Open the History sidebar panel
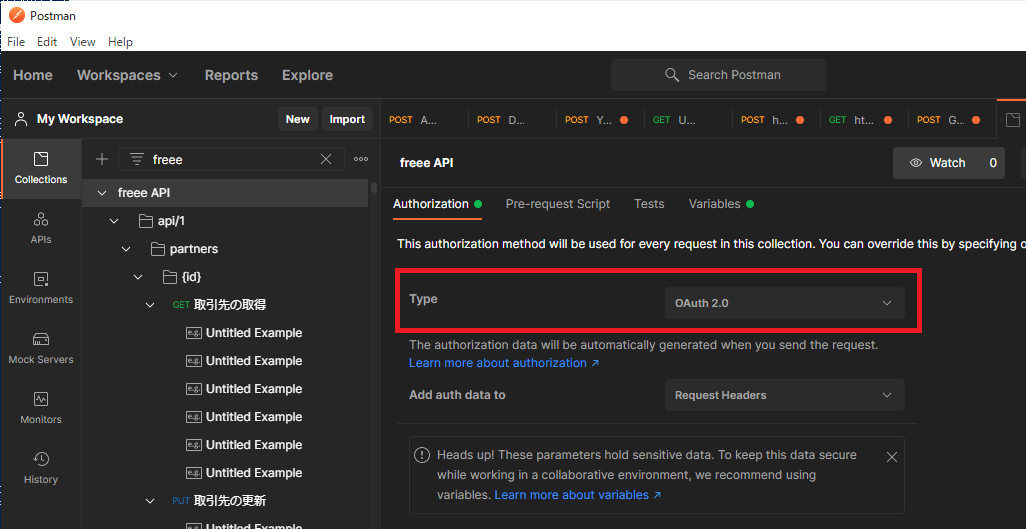This screenshot has height=529, width=1026. (41, 468)
